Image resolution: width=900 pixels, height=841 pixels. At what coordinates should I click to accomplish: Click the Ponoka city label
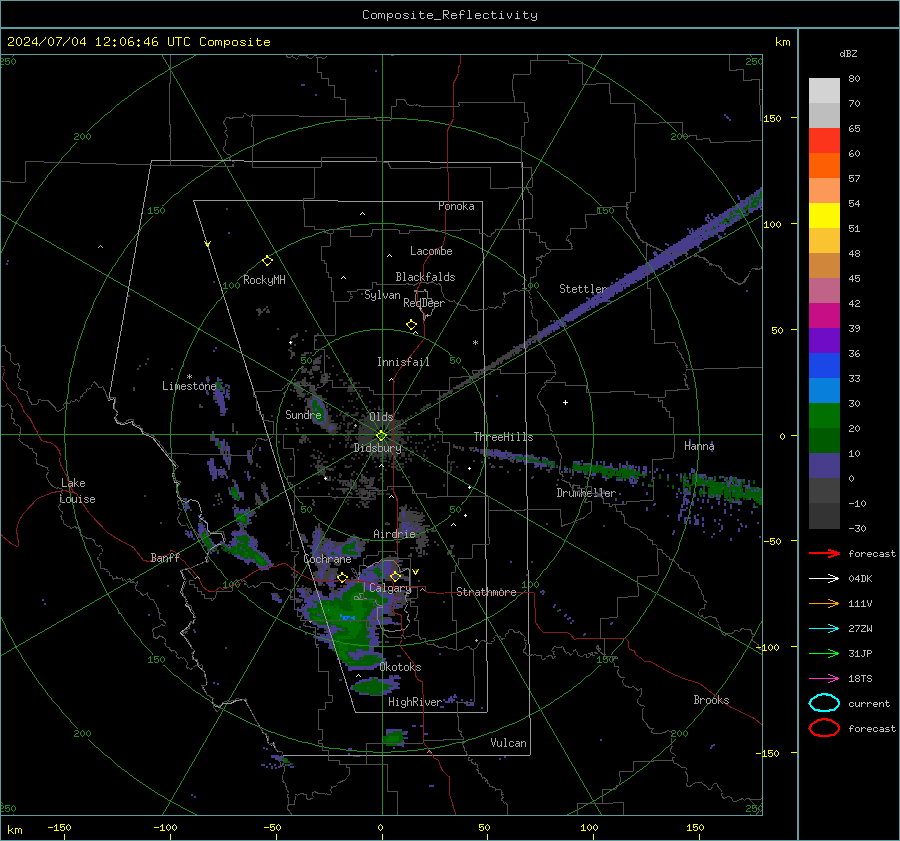pos(456,206)
